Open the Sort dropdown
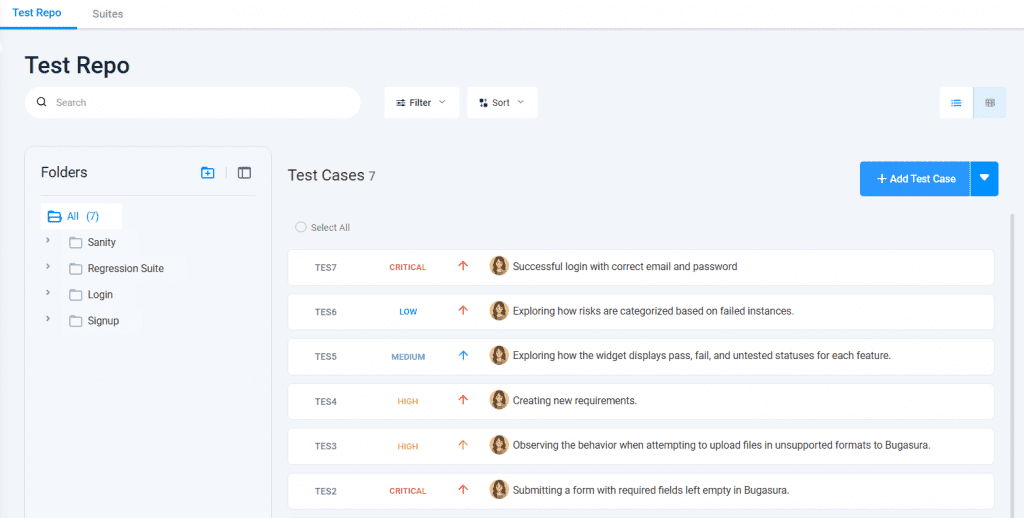The height and width of the screenshot is (518, 1024). pos(502,103)
